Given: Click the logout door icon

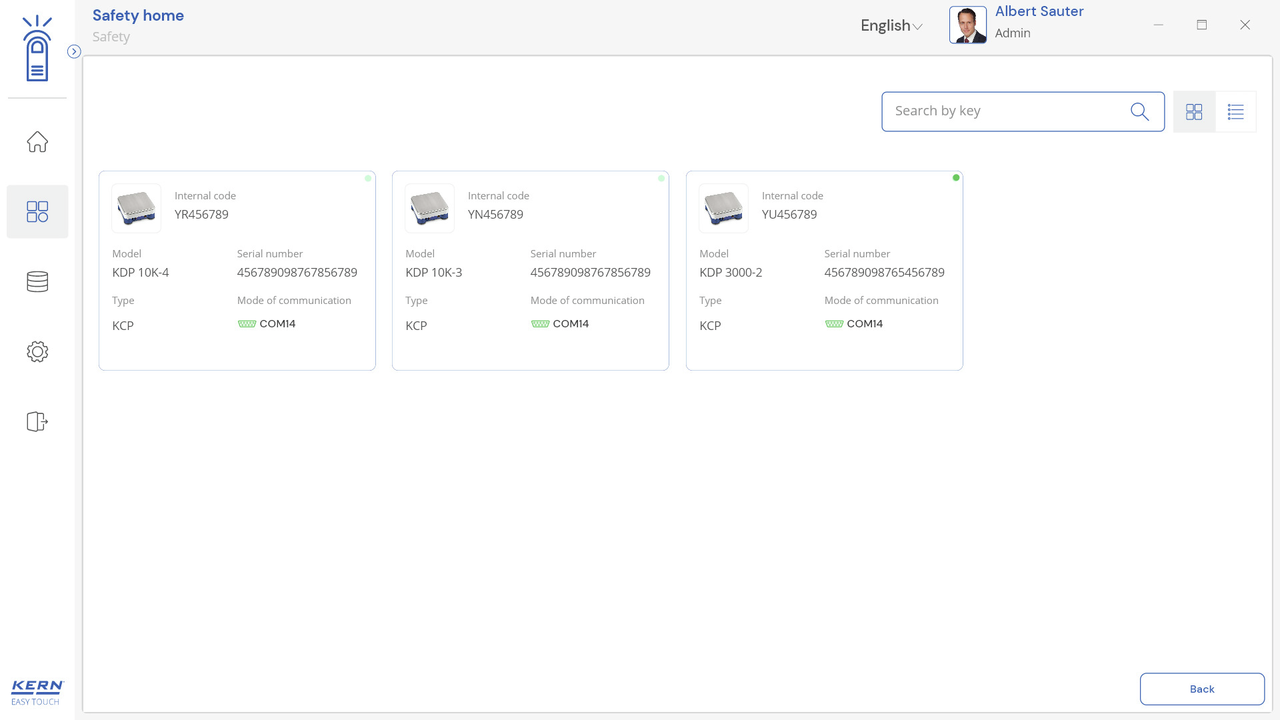Looking at the screenshot, I should click(37, 422).
